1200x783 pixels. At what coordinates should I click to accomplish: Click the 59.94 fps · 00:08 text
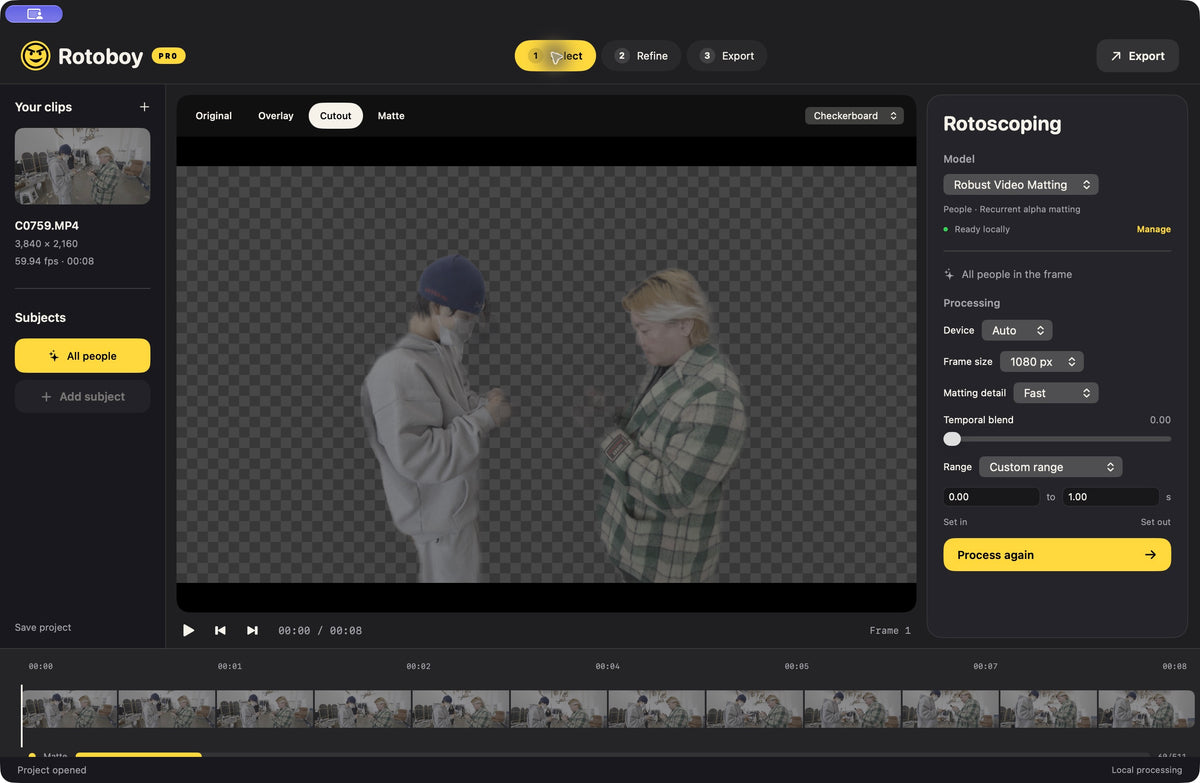tap(55, 262)
